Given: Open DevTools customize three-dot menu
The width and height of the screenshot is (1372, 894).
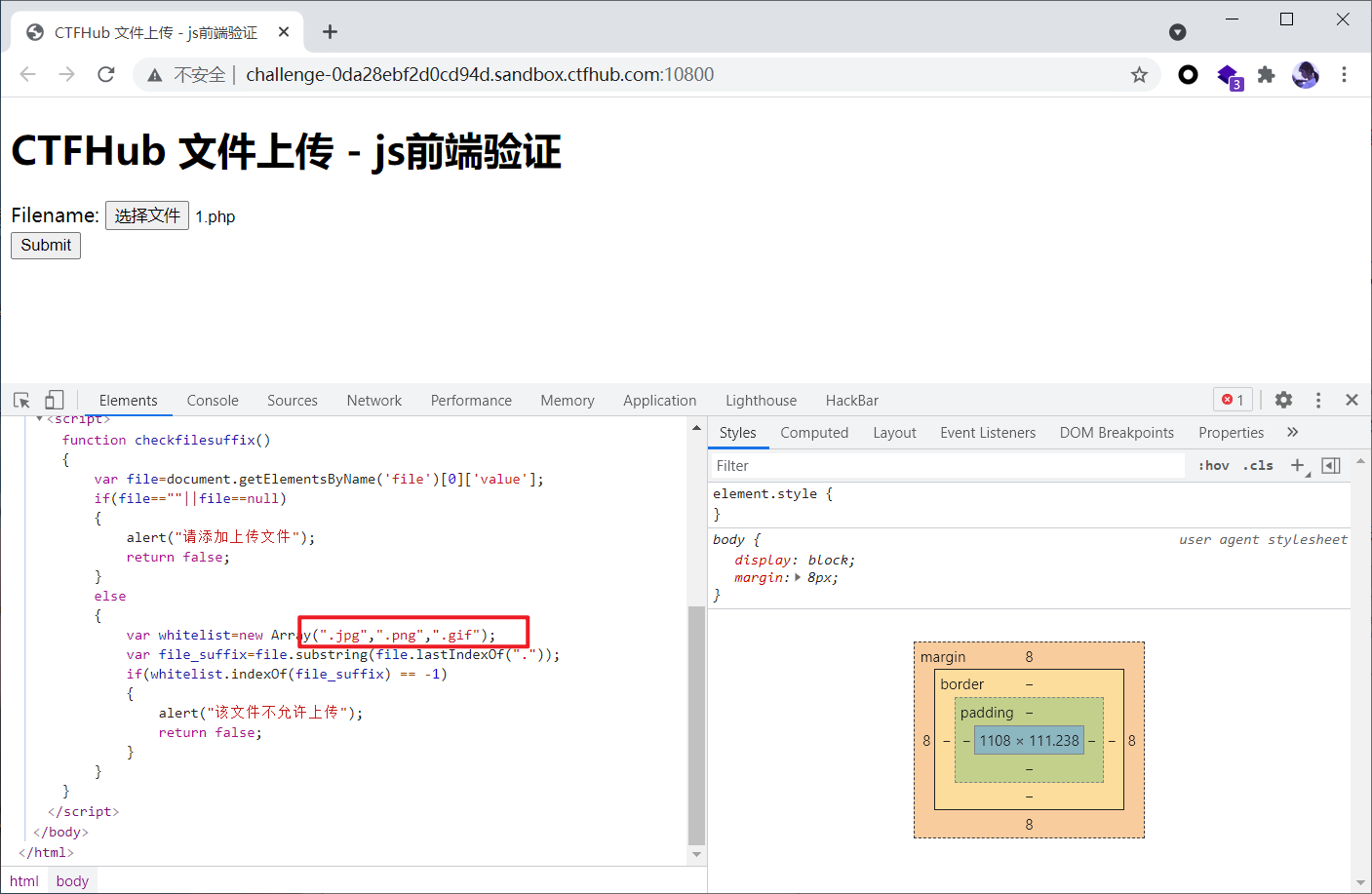Looking at the screenshot, I should point(1317,400).
